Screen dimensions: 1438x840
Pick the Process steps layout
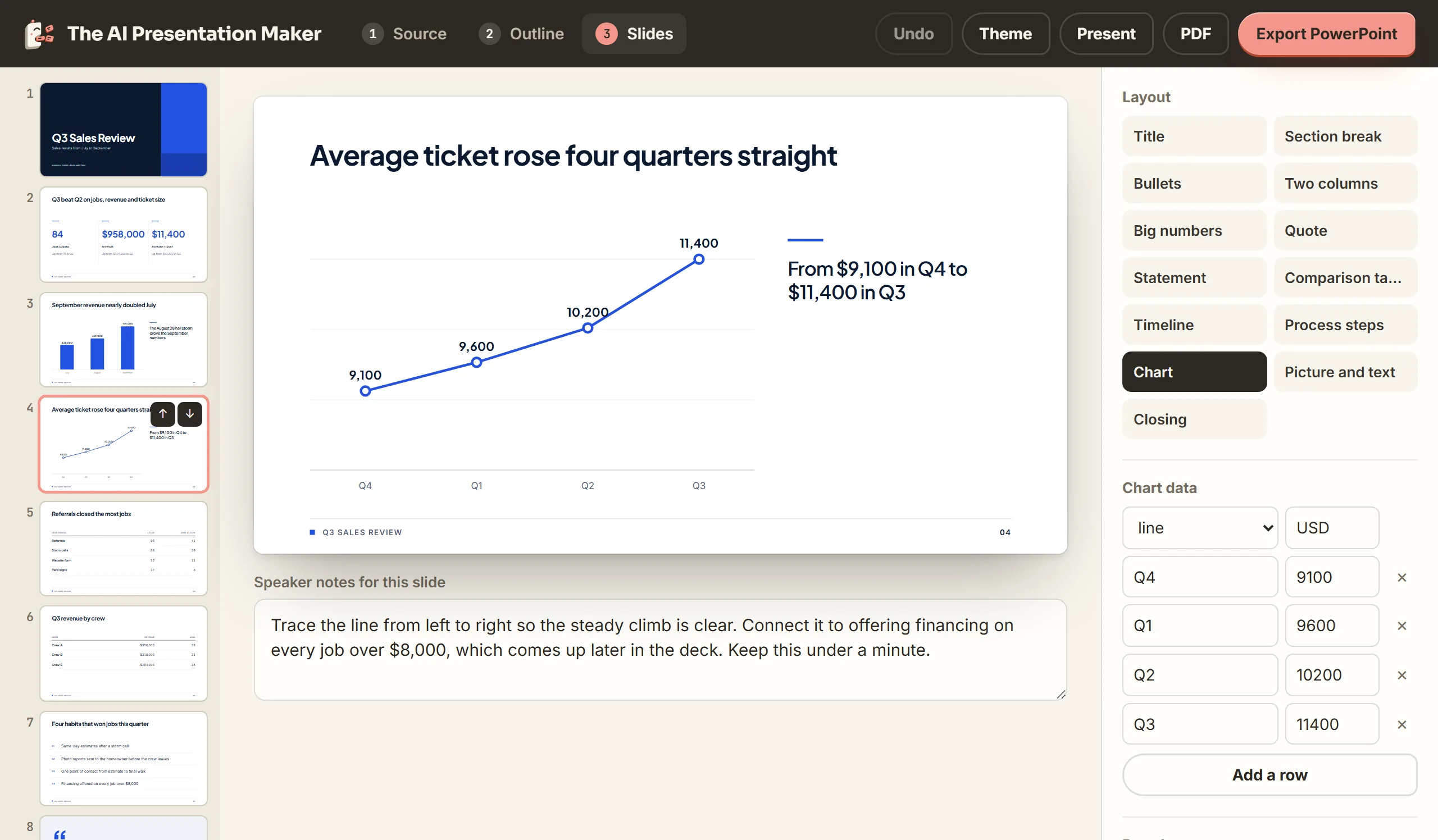point(1345,325)
